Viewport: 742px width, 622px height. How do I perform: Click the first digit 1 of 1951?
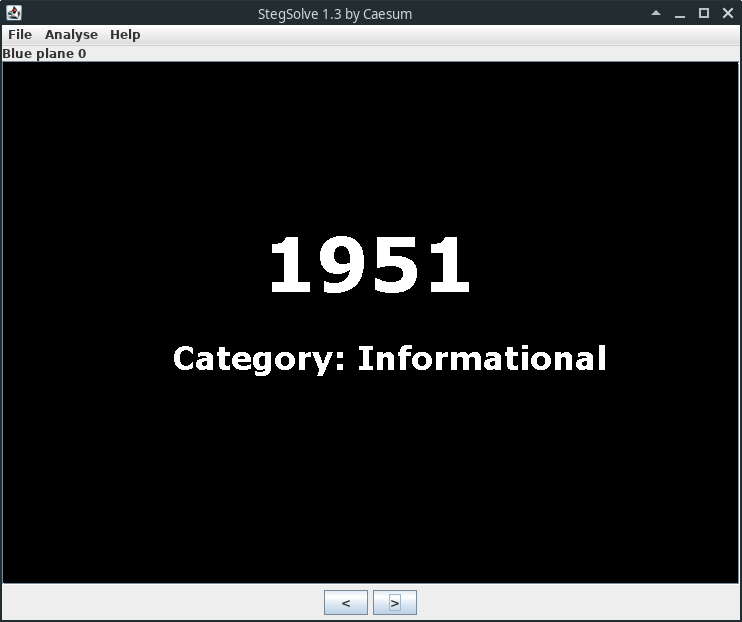pyautogui.click(x=294, y=266)
